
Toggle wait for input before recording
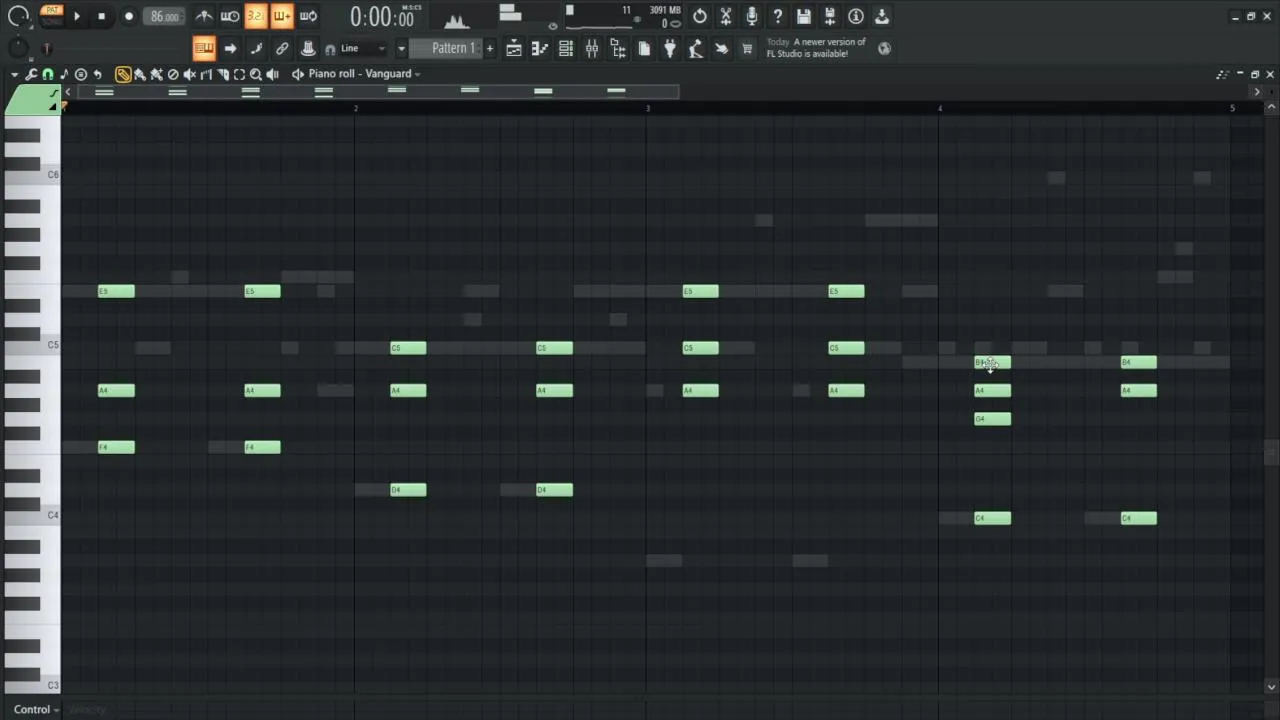pyautogui.click(x=230, y=16)
